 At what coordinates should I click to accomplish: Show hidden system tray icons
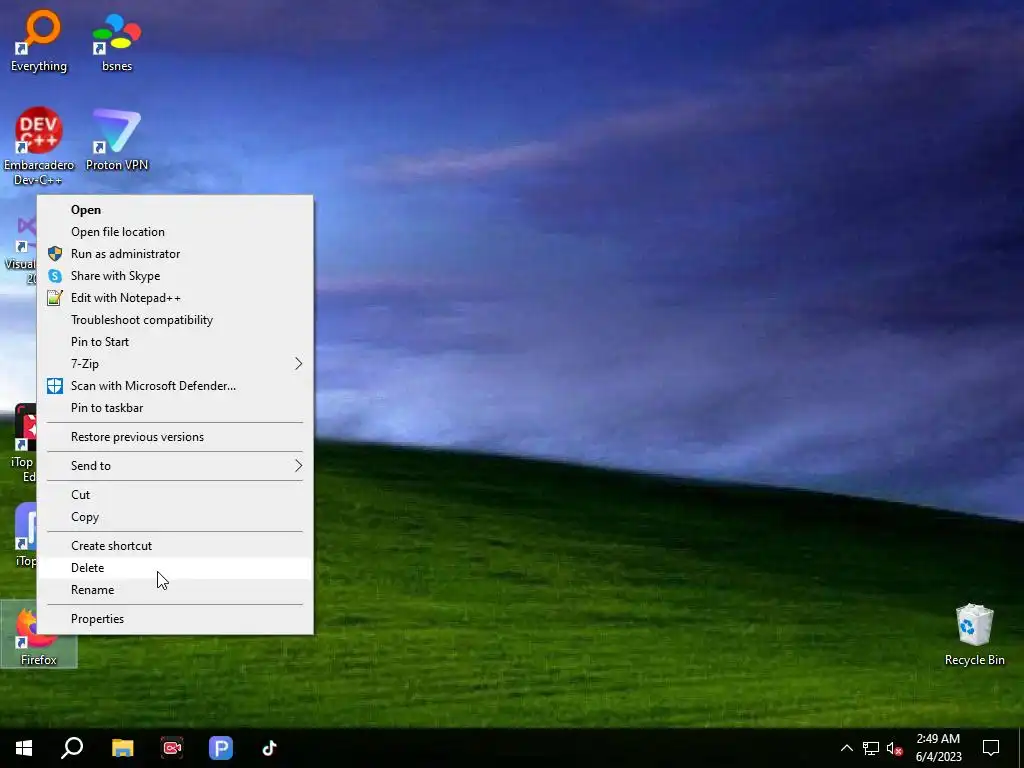click(x=846, y=748)
